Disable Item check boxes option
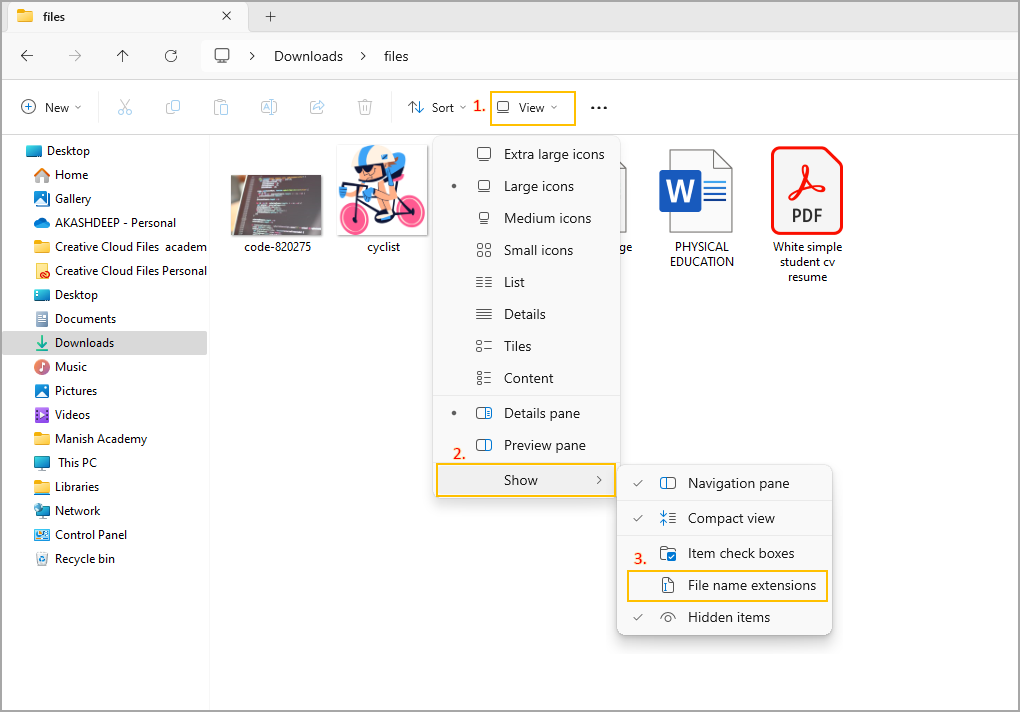Screen dimensions: 1020x712 click(x=740, y=554)
